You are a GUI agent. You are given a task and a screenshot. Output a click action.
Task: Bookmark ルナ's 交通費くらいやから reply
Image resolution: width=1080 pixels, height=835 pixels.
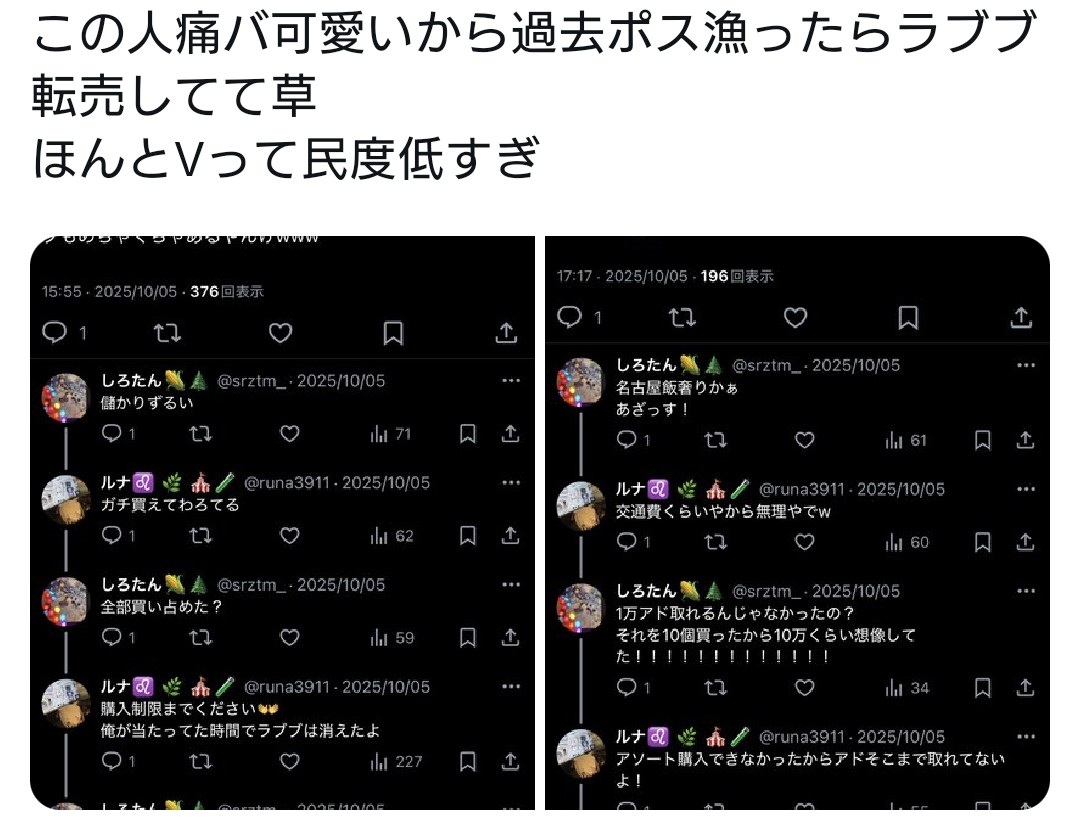point(982,542)
